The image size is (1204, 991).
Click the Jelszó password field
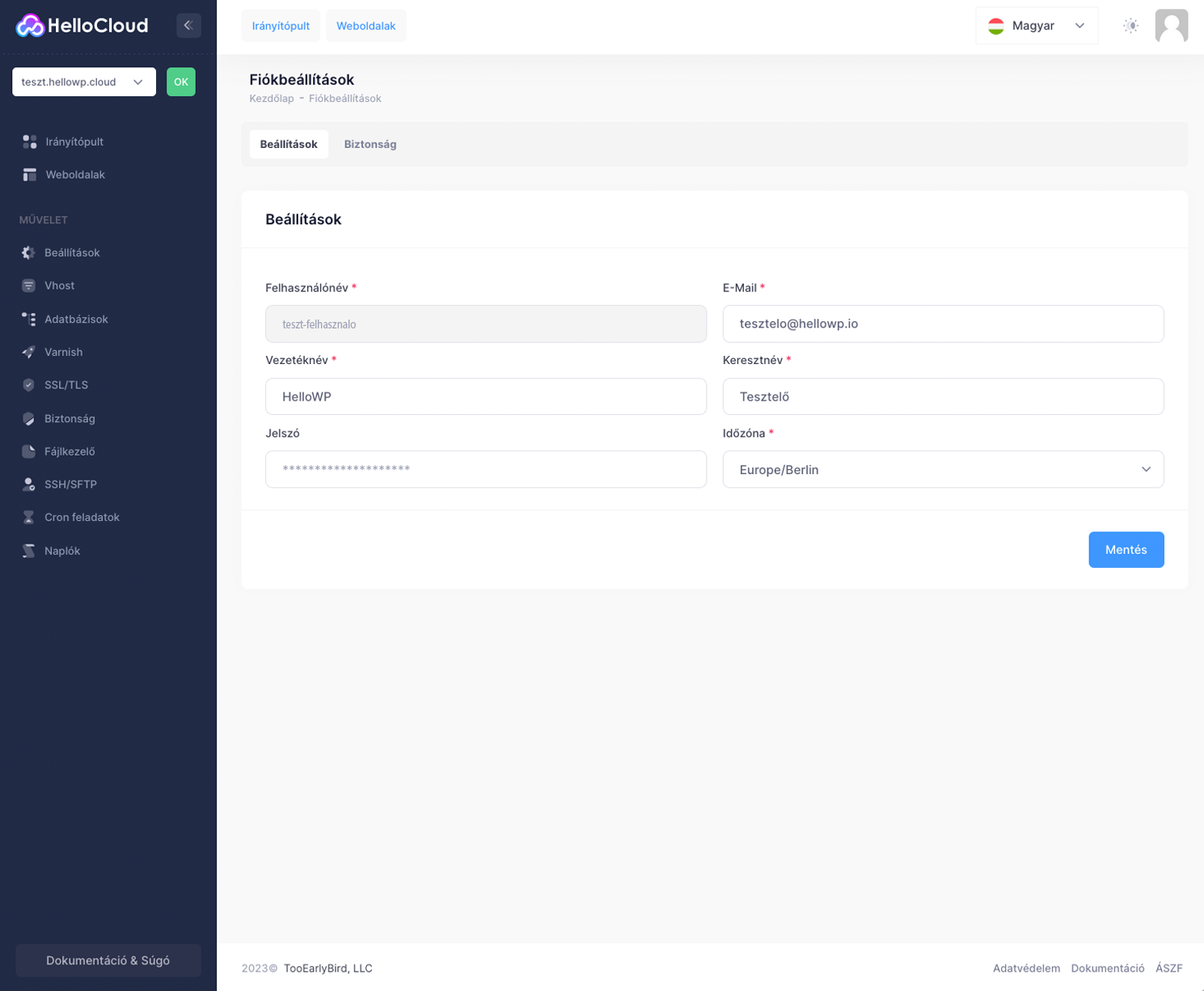point(486,469)
